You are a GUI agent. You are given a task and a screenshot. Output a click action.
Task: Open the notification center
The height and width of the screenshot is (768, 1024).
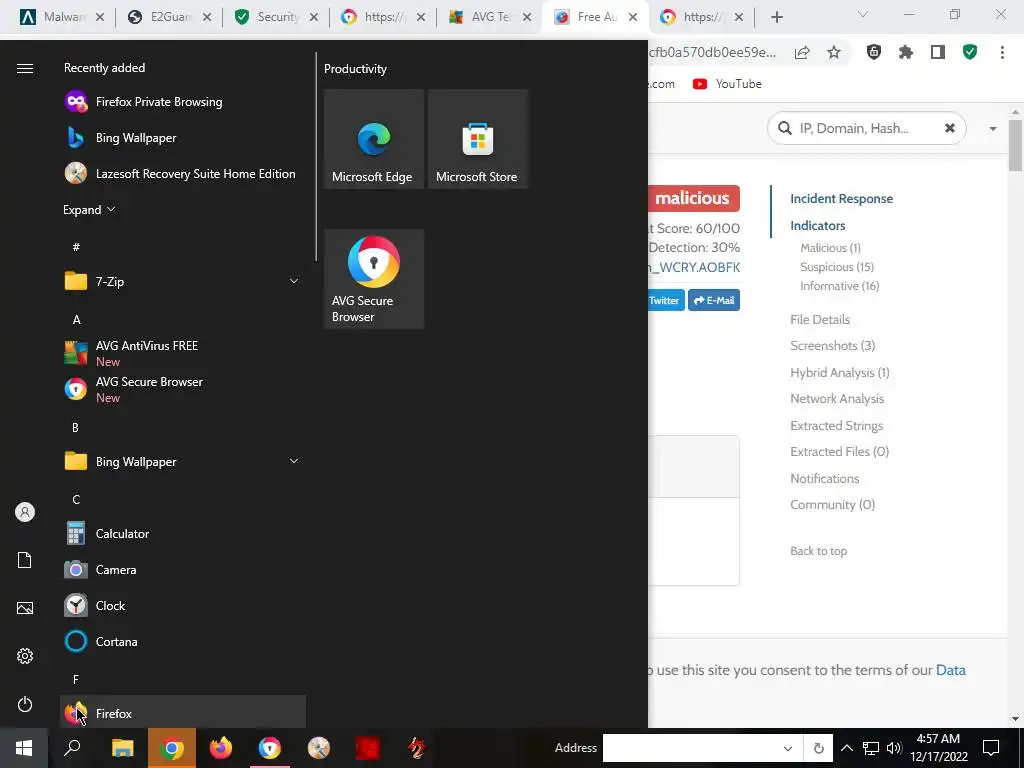tap(991, 748)
